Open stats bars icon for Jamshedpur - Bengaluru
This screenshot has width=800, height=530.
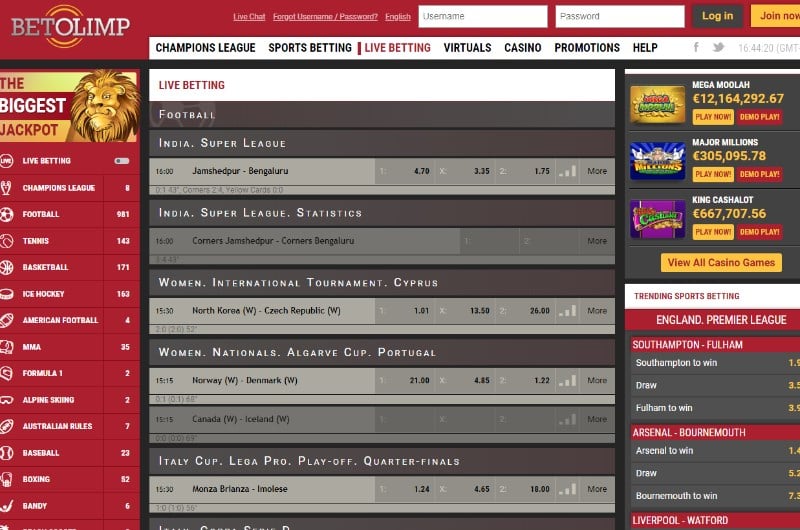pos(567,171)
